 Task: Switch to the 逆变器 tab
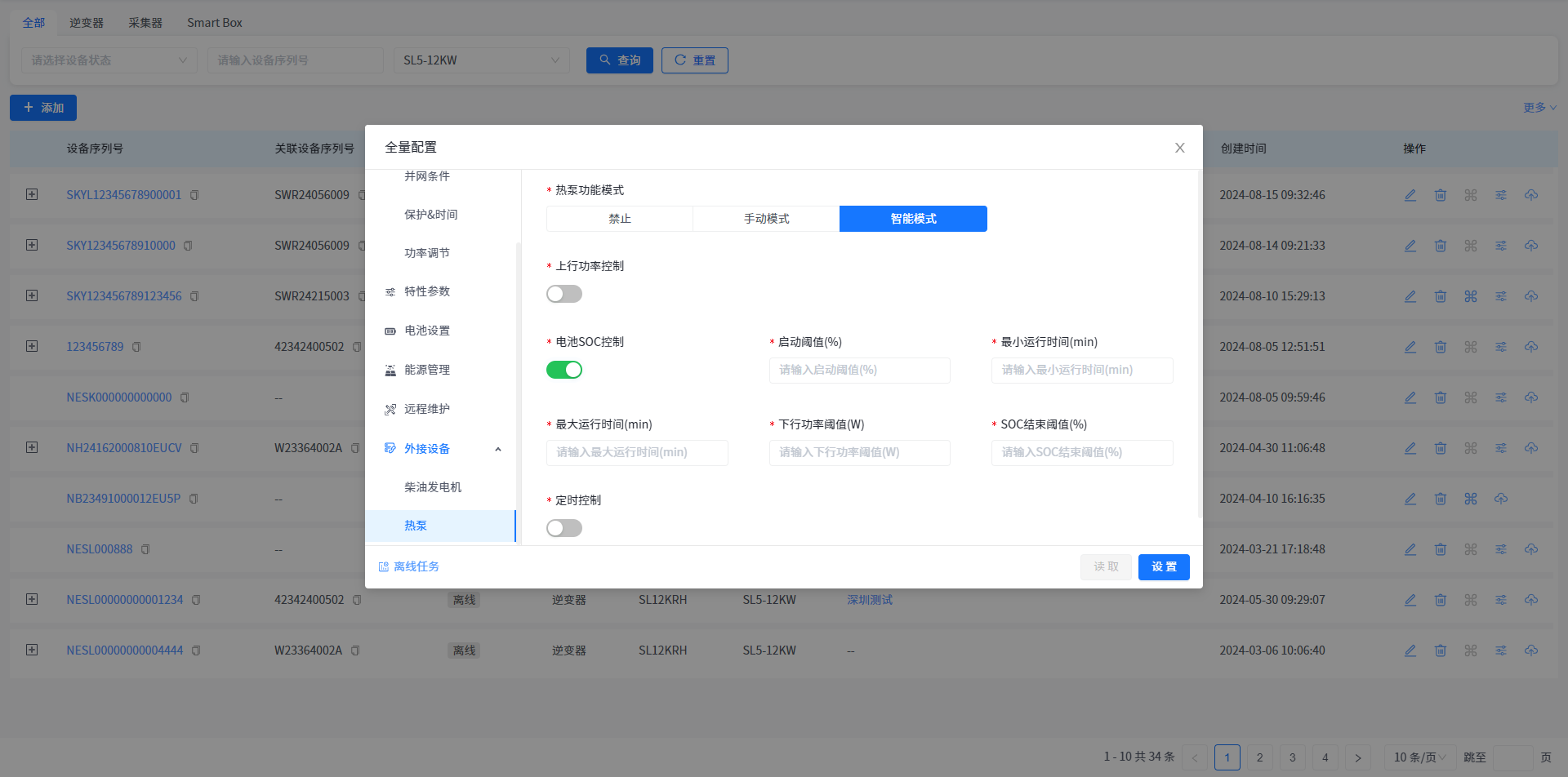pyautogui.click(x=87, y=23)
